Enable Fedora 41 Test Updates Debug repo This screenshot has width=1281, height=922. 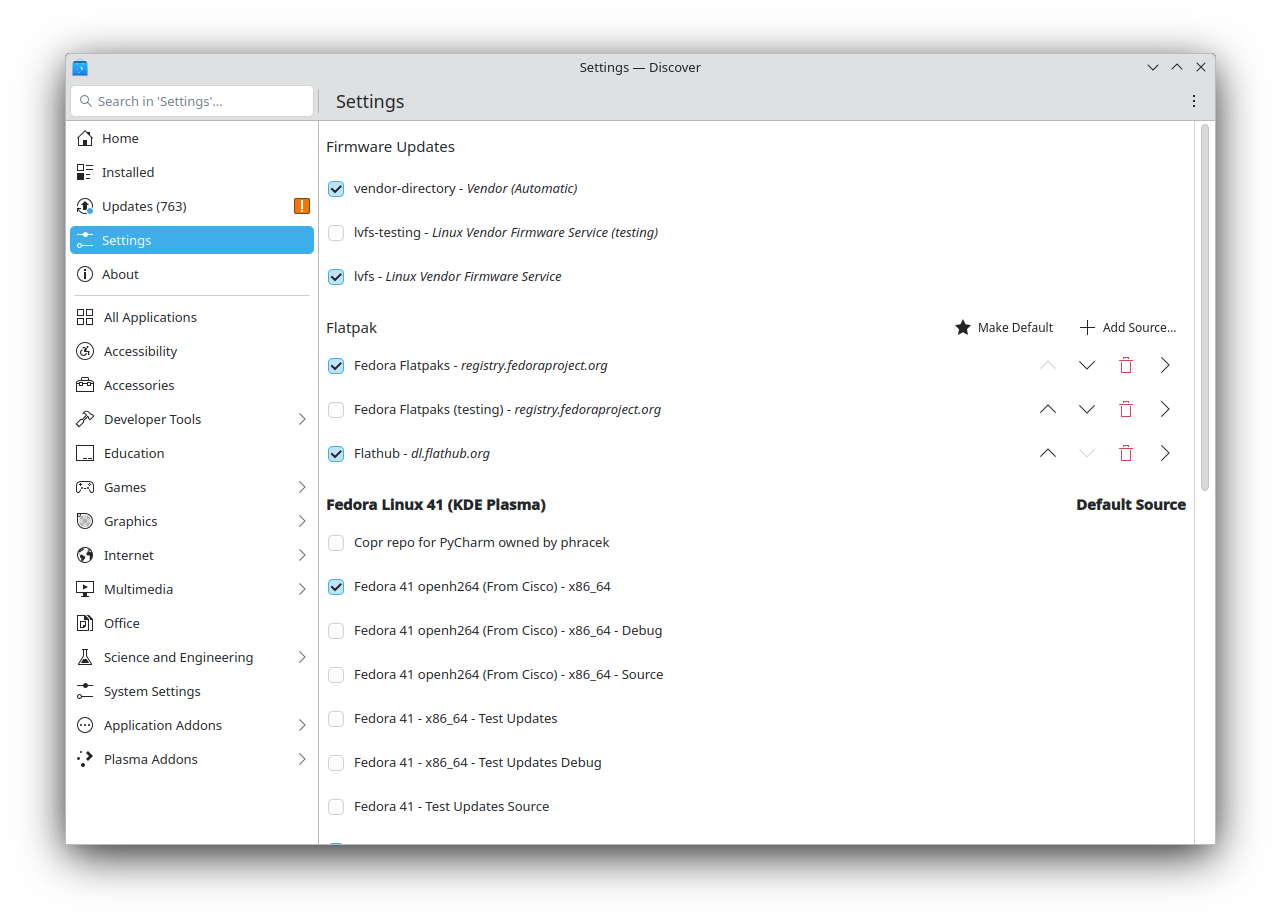(x=336, y=763)
